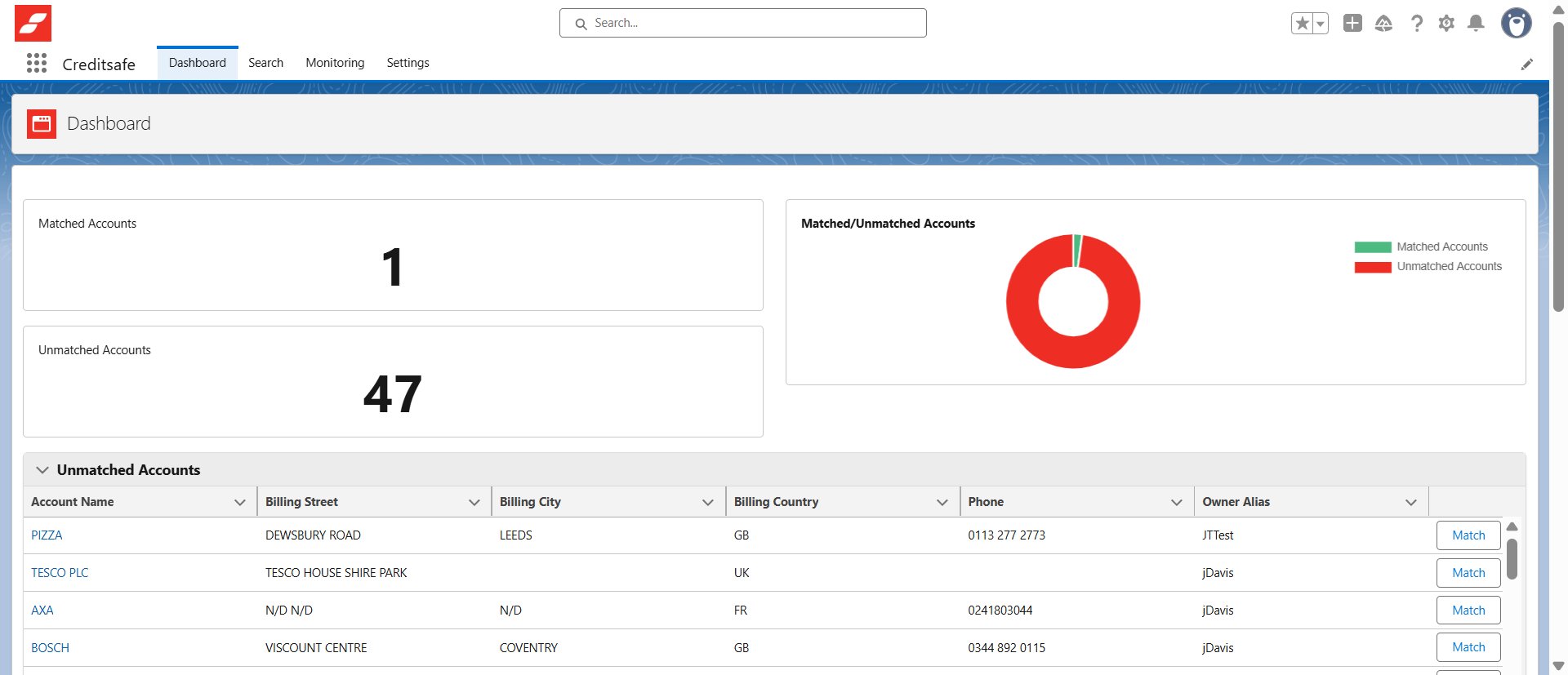The width and height of the screenshot is (1568, 675).
Task: Click into the global Search field
Action: (743, 23)
